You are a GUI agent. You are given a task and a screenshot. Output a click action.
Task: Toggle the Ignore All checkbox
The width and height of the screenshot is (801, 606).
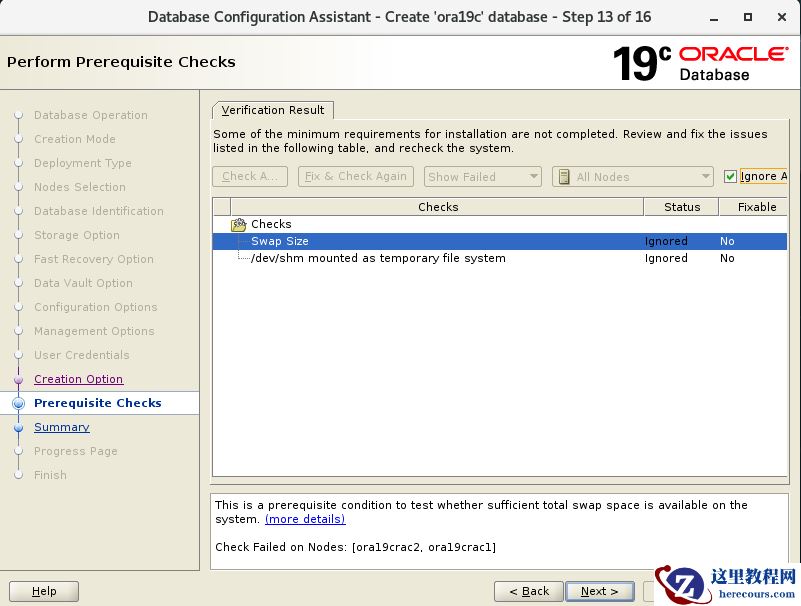point(731,177)
